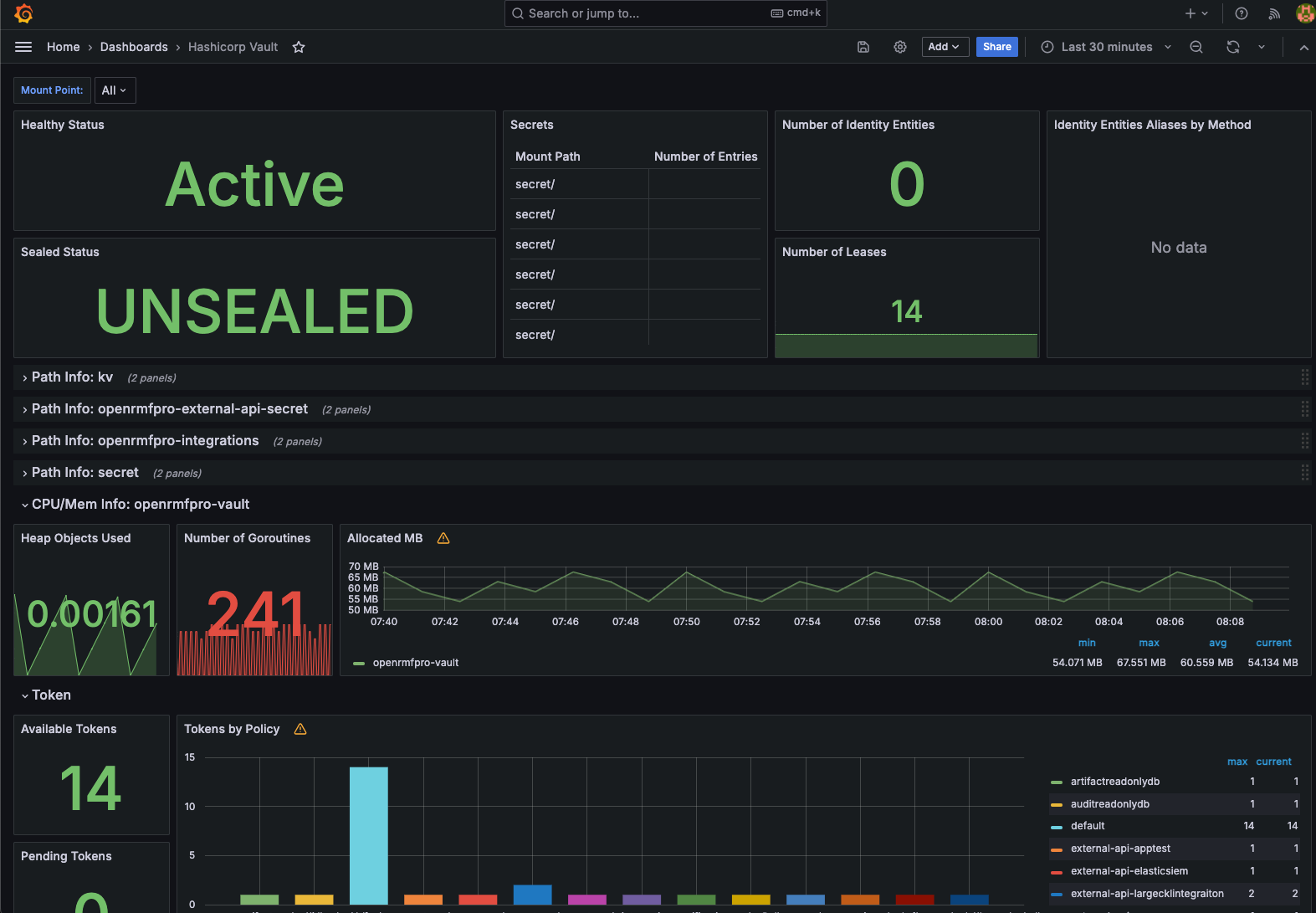Open Mount Point All dropdown
Image resolution: width=1316 pixels, height=913 pixels.
(115, 90)
